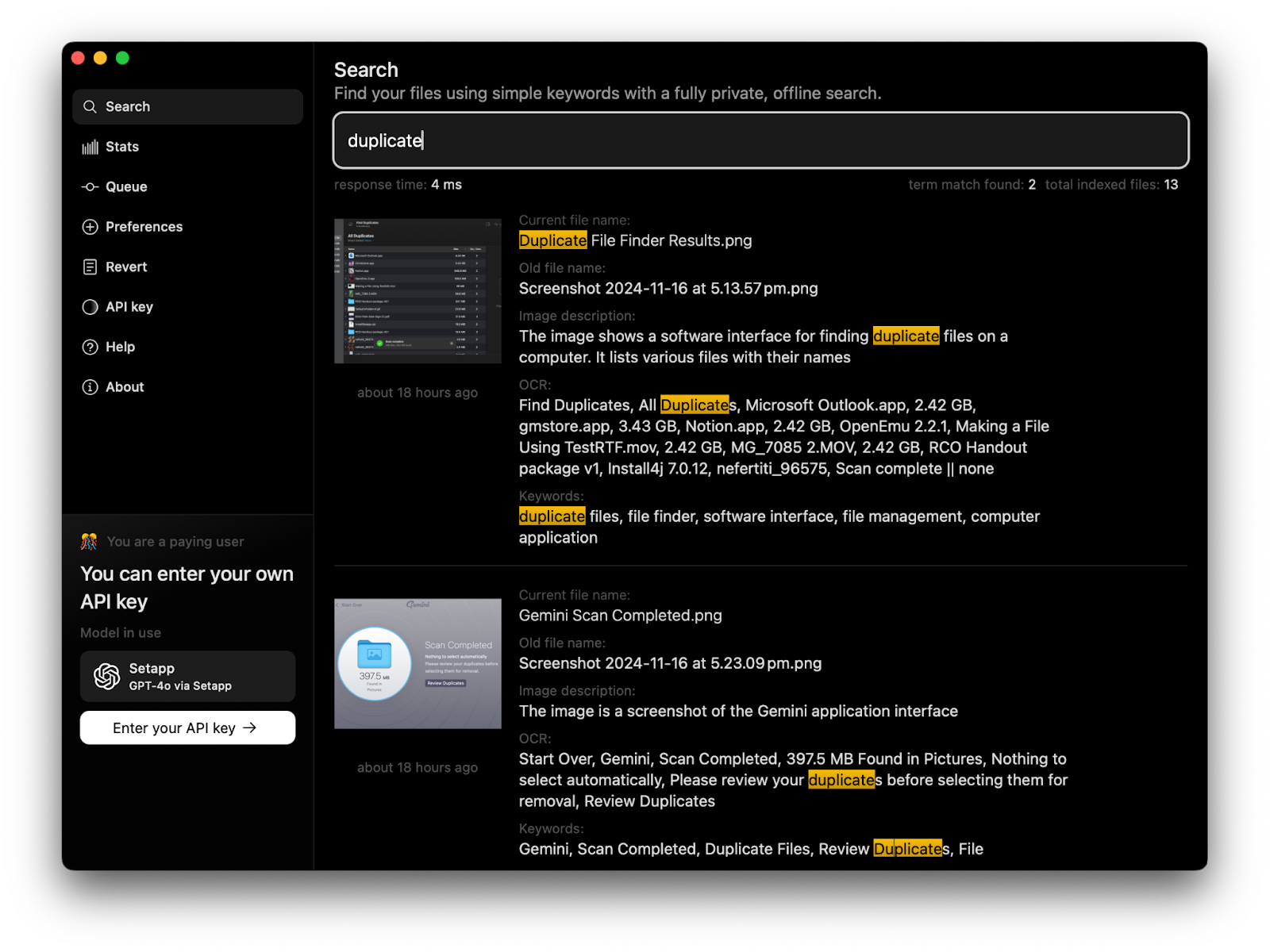Focus the duplicate search input field
The width and height of the screenshot is (1270, 952).
[x=760, y=140]
